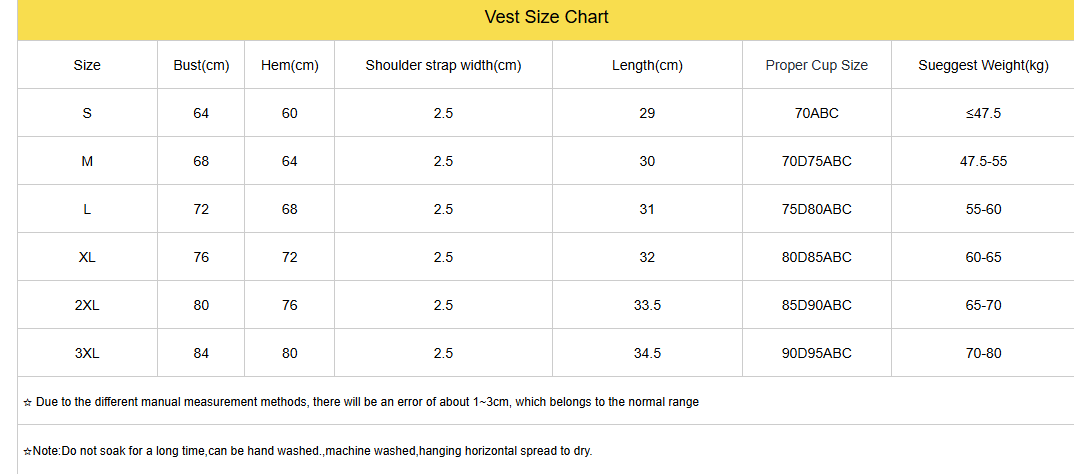Click the "Length(cm)" column header

(647, 66)
